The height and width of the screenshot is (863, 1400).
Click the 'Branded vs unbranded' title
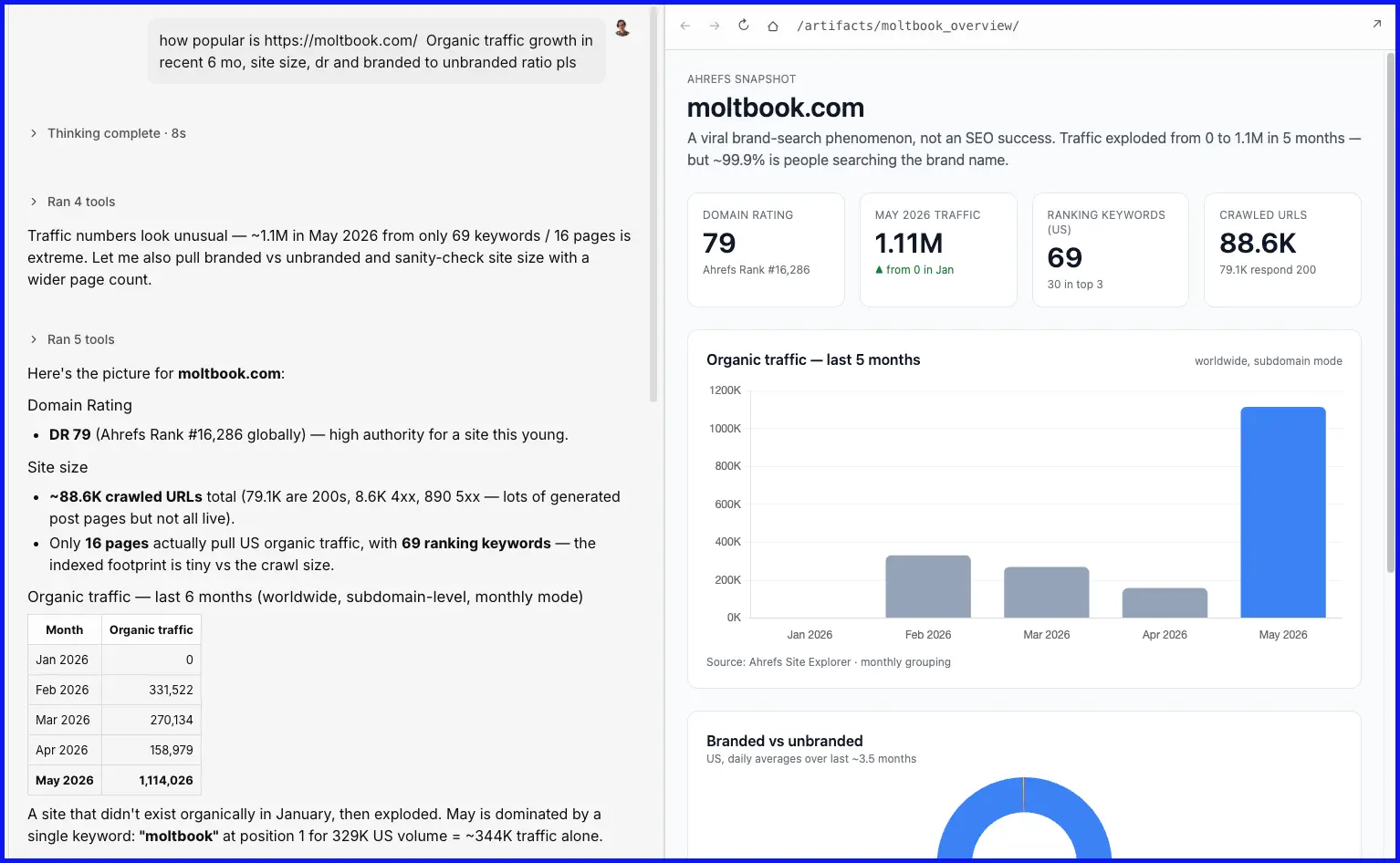[784, 741]
